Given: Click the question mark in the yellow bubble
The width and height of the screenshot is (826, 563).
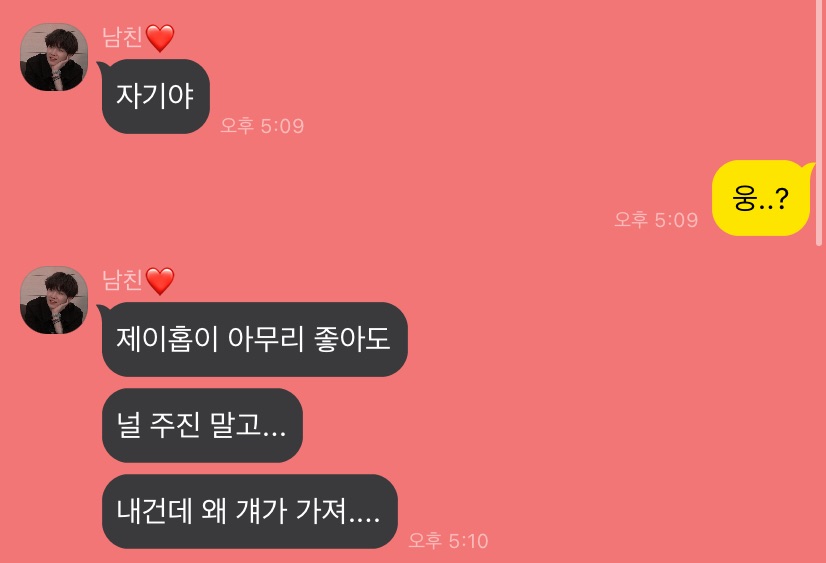Looking at the screenshot, I should click(x=781, y=199).
